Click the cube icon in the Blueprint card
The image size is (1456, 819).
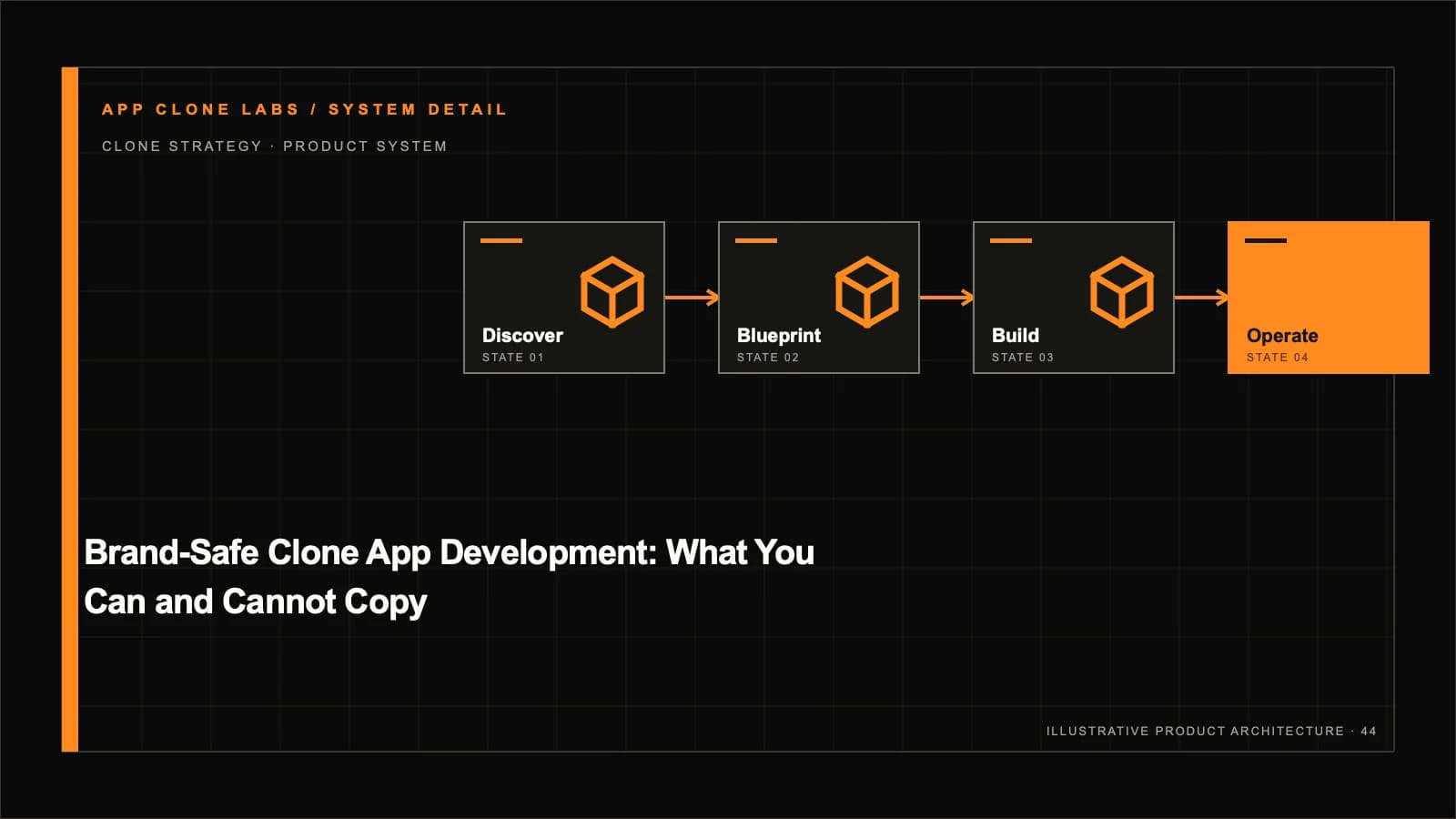(x=867, y=292)
